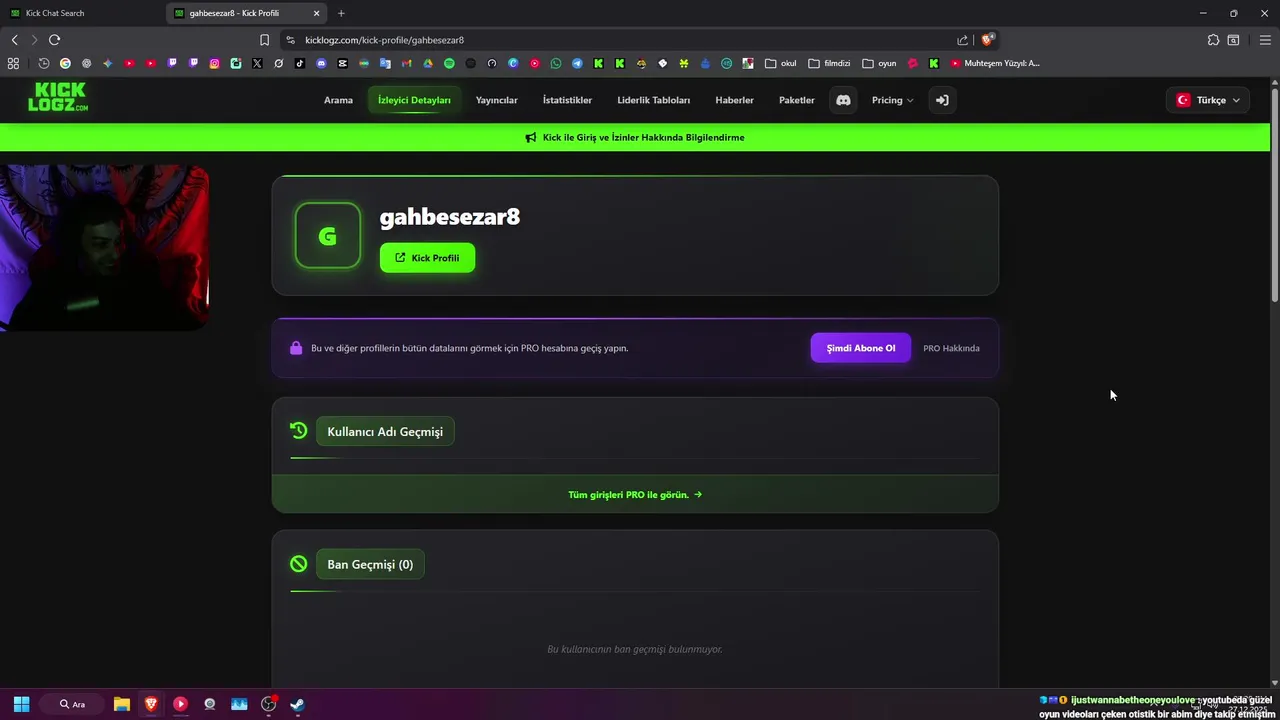This screenshot has height=720, width=1280.
Task: Click Tüm girişleri PRO ile görün link
Action: tap(635, 494)
